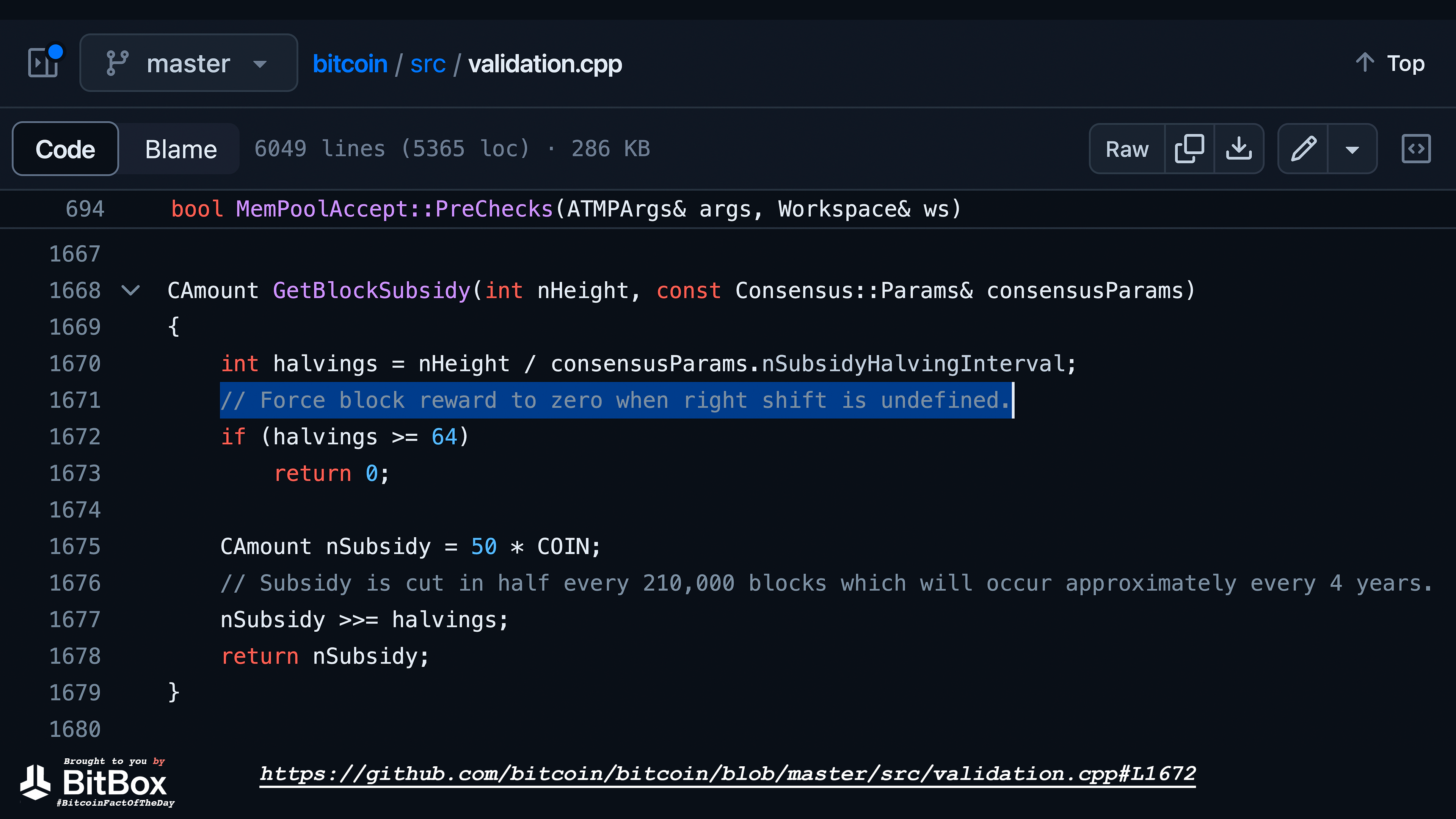Switch to the Code view tab
This screenshot has height=819, width=1456.
click(66, 149)
